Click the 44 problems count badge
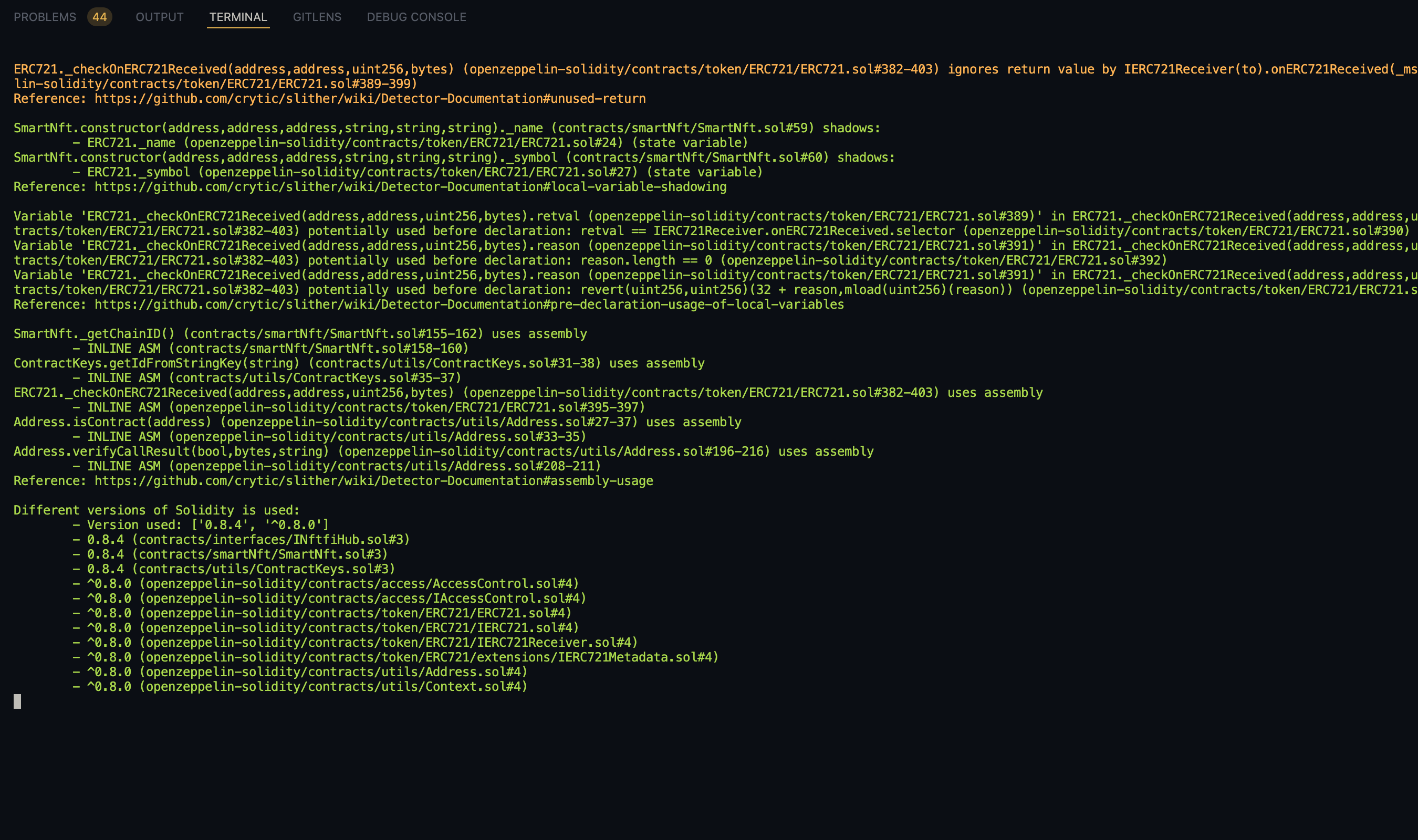Screen dimensions: 1418x840 [100, 17]
